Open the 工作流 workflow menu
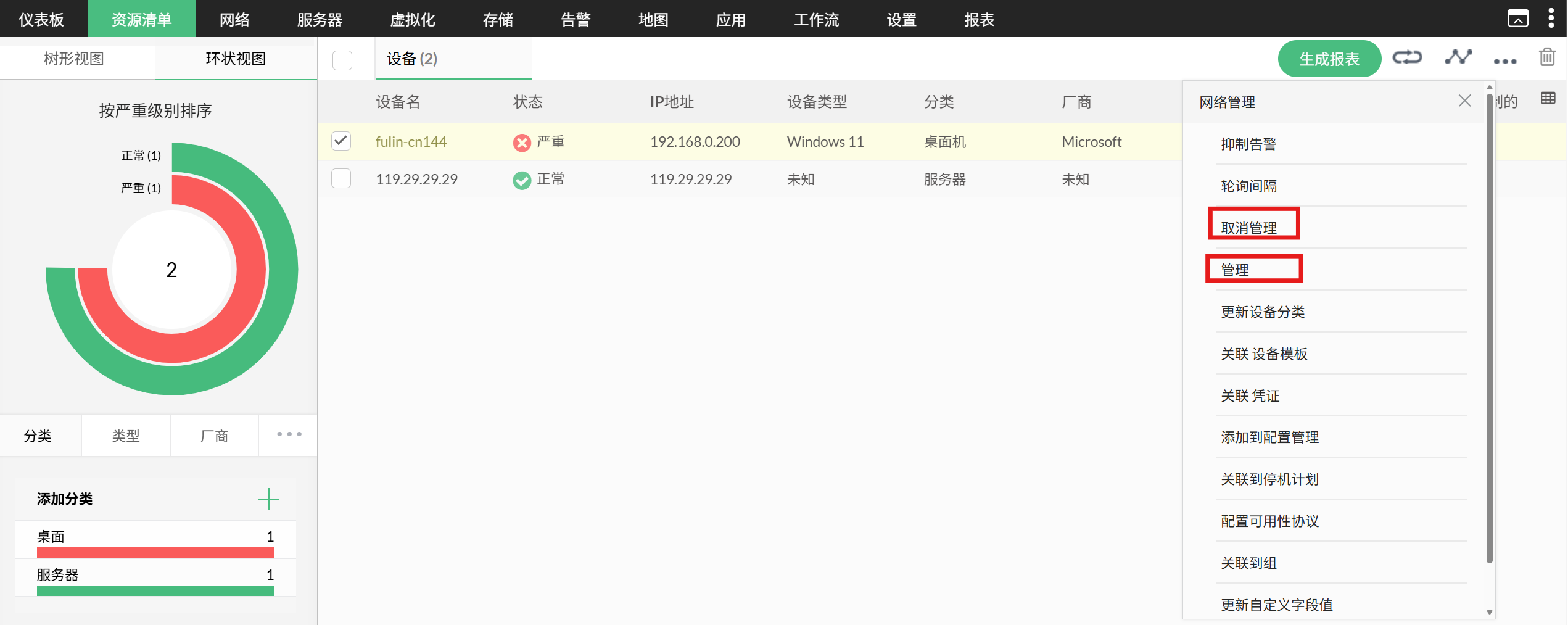This screenshot has width=1568, height=625. tap(816, 19)
